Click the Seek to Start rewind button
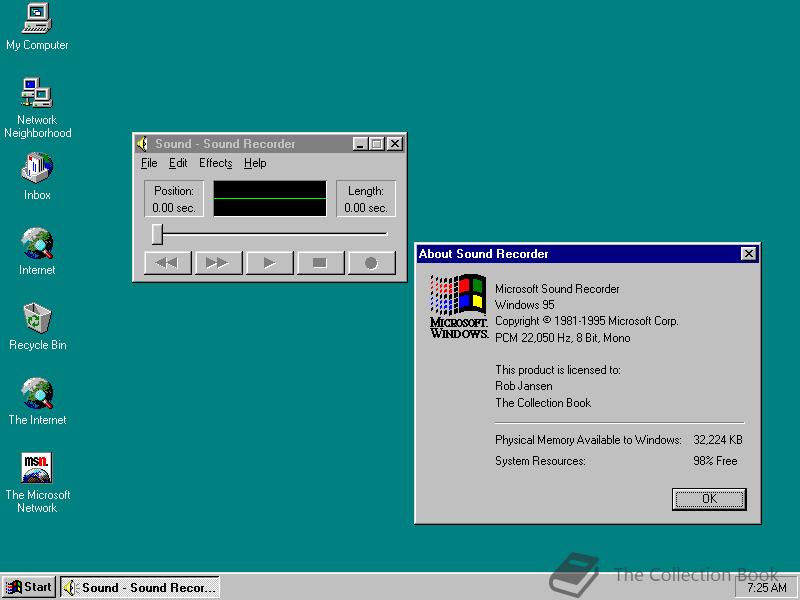The width and height of the screenshot is (800, 600). coord(167,263)
